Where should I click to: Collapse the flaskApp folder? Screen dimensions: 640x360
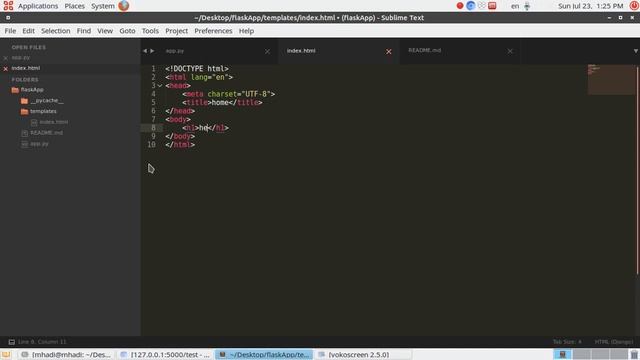[x=32, y=89]
